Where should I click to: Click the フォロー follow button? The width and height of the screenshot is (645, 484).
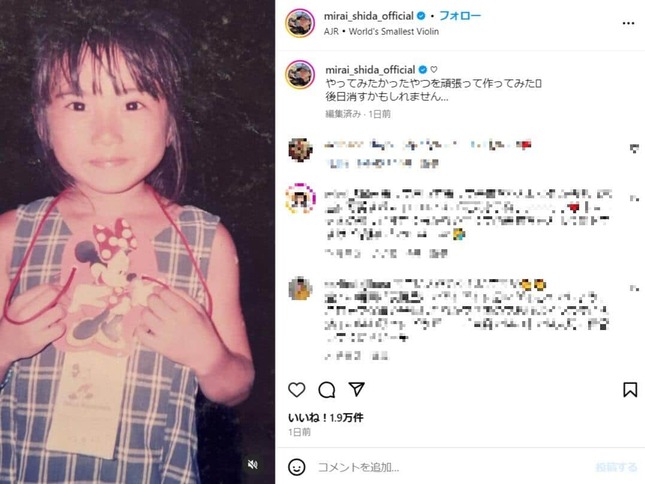[460, 16]
